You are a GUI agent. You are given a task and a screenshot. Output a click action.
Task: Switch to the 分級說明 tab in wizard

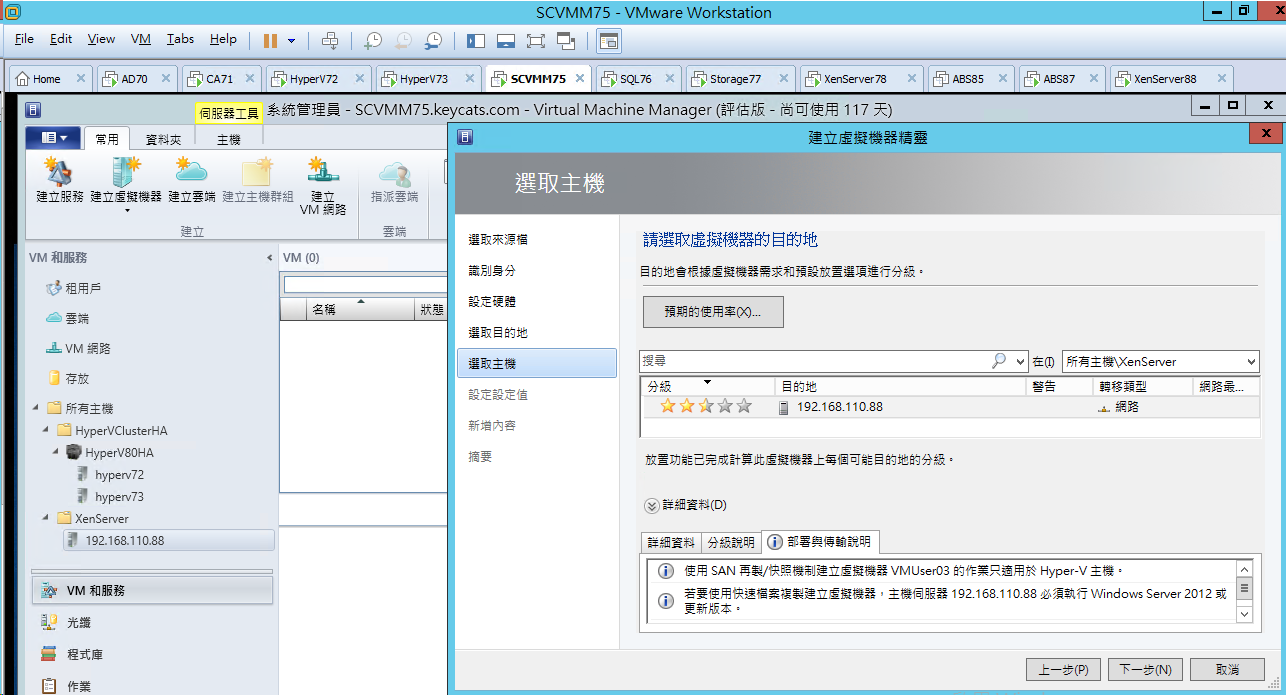[x=731, y=543]
